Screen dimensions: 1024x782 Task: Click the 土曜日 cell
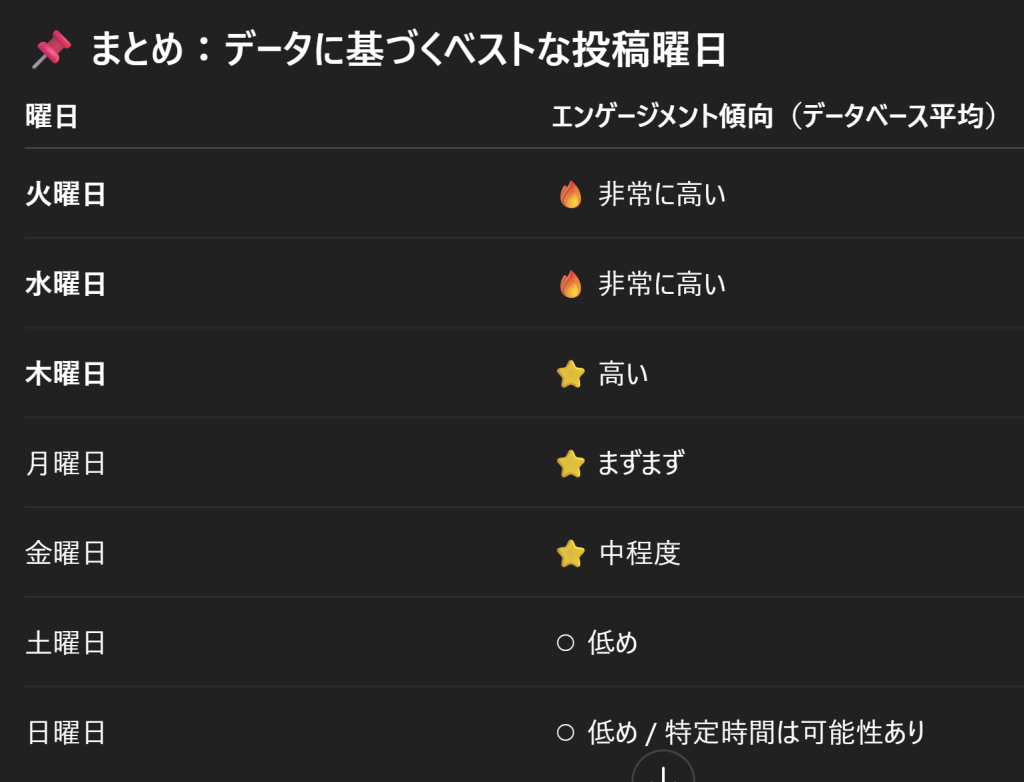[66, 643]
